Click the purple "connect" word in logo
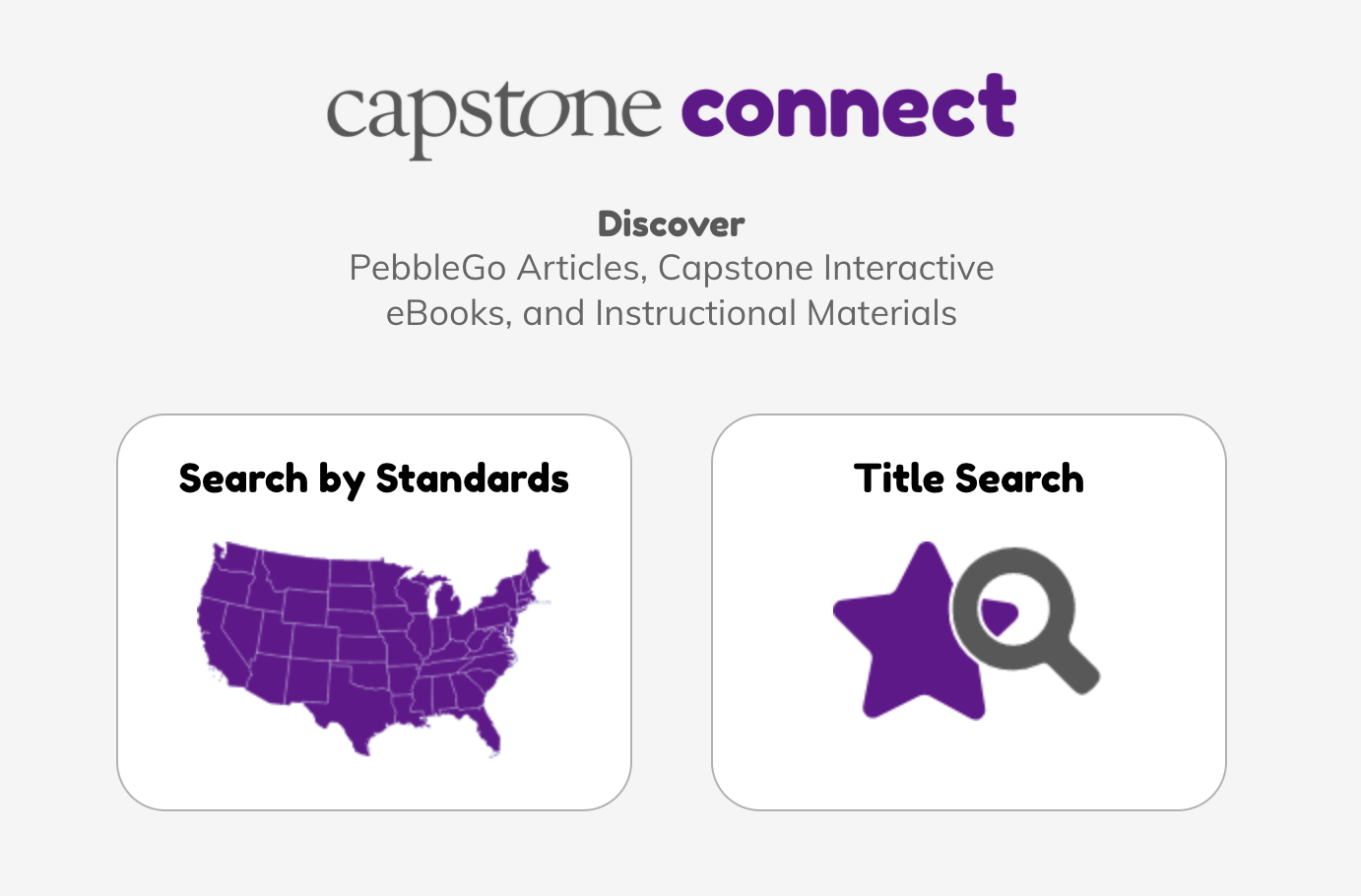This screenshot has width=1361, height=896. (x=849, y=106)
